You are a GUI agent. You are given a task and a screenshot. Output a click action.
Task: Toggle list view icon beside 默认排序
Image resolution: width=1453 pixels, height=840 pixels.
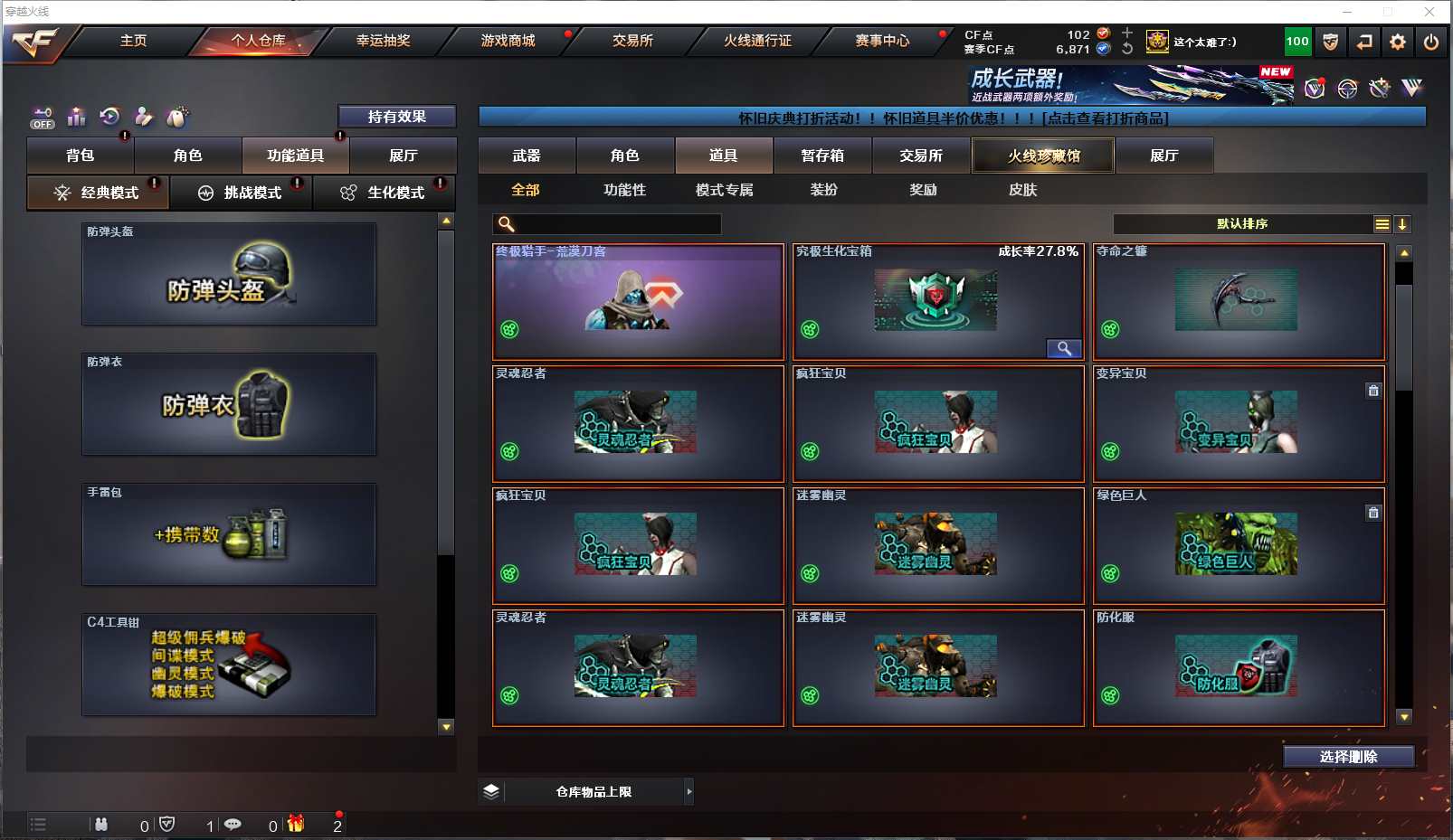coord(1382,224)
